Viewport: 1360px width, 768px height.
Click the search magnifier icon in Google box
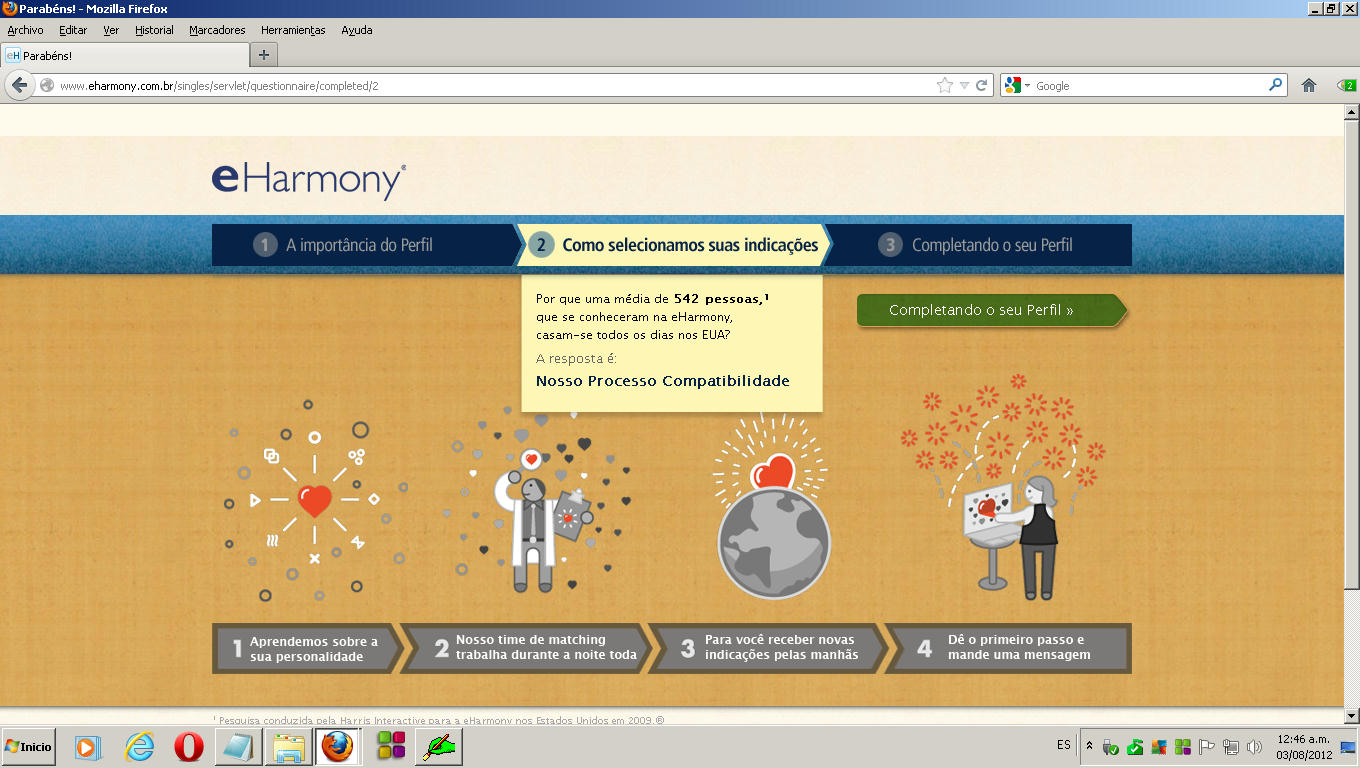click(1275, 86)
